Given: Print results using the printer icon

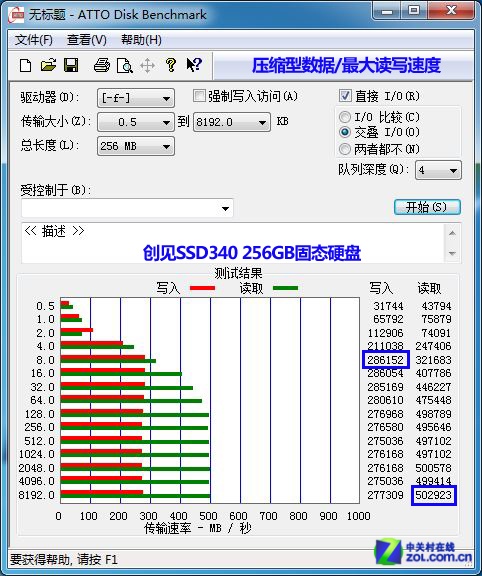Looking at the screenshot, I should [102, 65].
